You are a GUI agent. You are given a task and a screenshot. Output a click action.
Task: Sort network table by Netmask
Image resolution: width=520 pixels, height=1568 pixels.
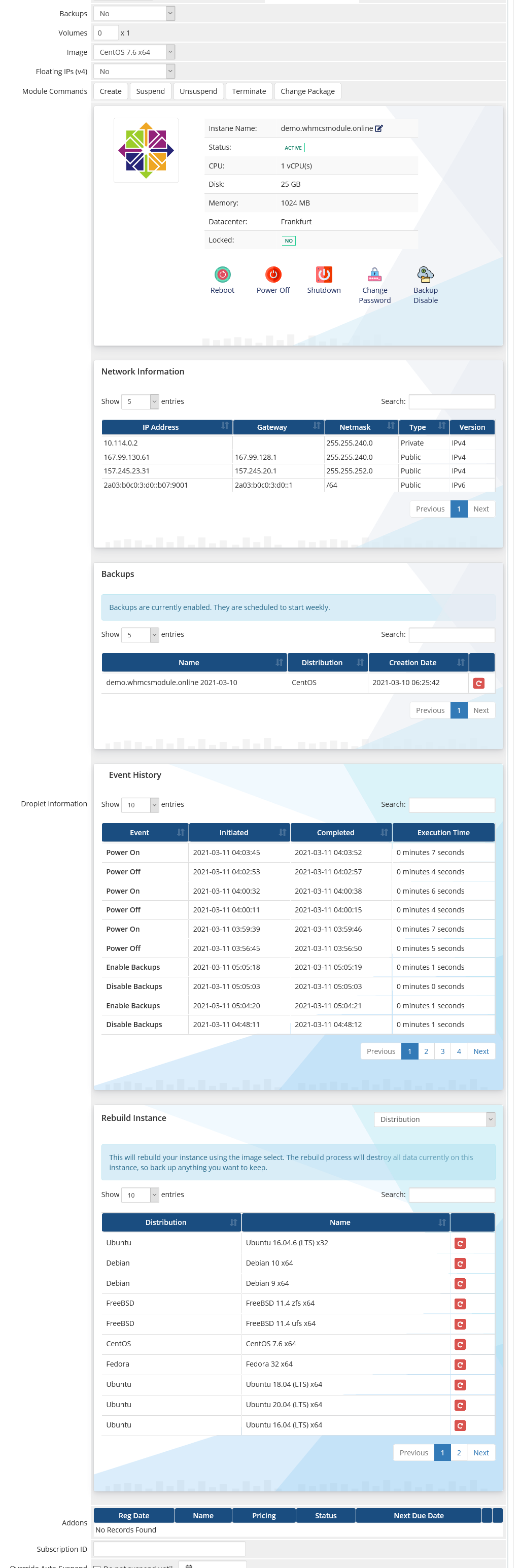tap(361, 427)
